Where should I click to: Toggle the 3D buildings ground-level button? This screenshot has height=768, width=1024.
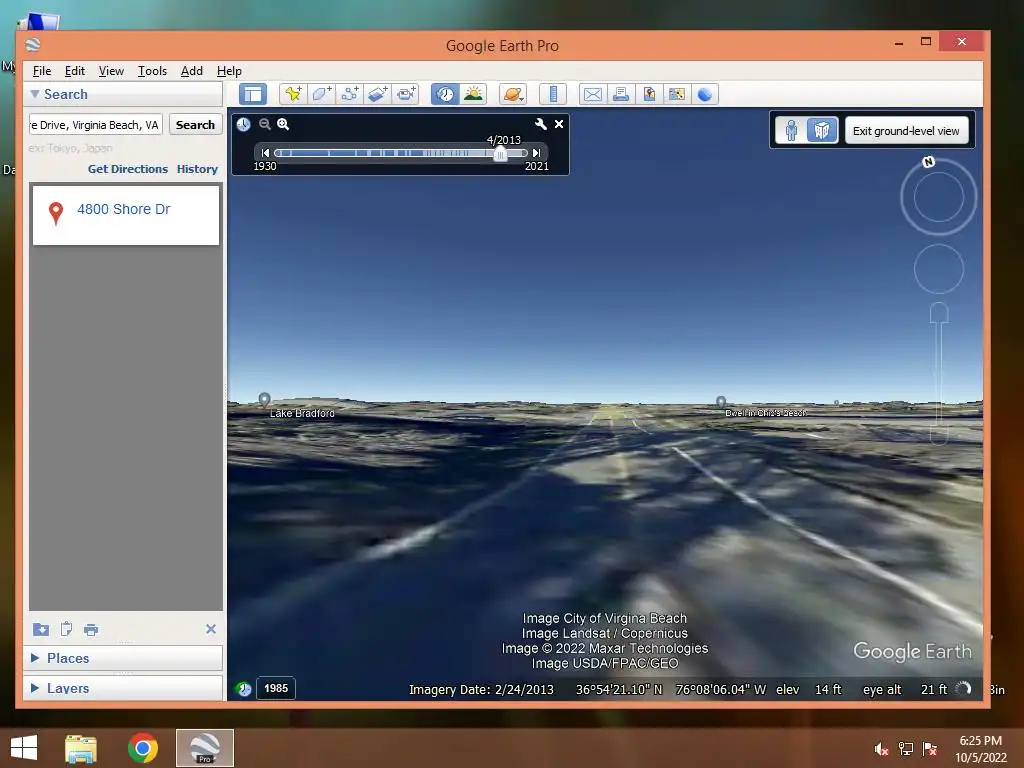click(822, 131)
